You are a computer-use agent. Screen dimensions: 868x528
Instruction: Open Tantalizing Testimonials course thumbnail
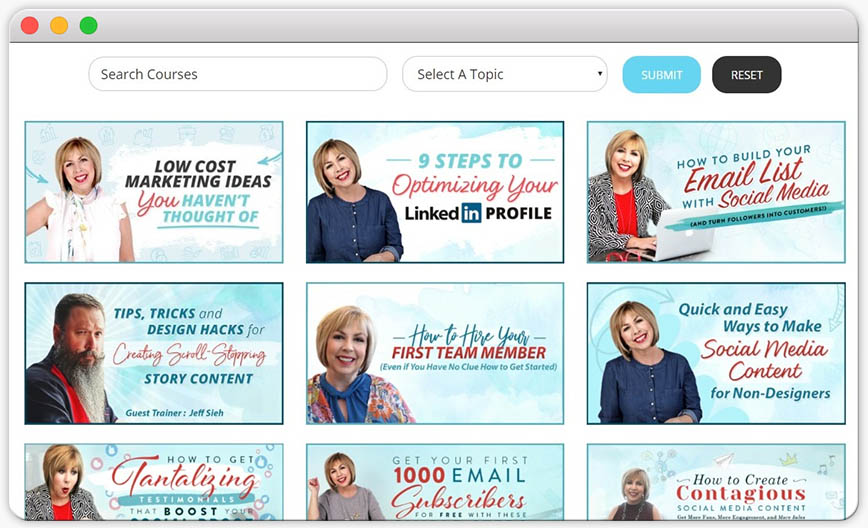[x=154, y=482]
